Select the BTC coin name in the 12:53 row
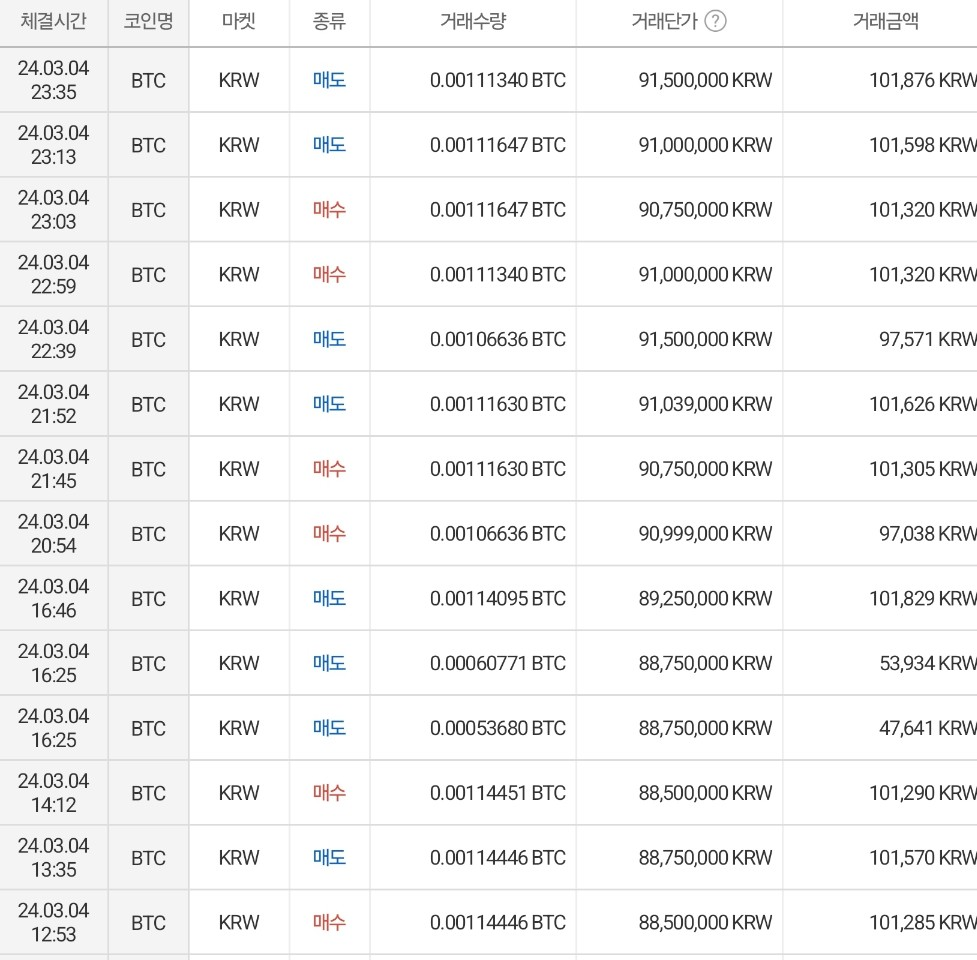Image resolution: width=977 pixels, height=960 pixels. click(148, 923)
